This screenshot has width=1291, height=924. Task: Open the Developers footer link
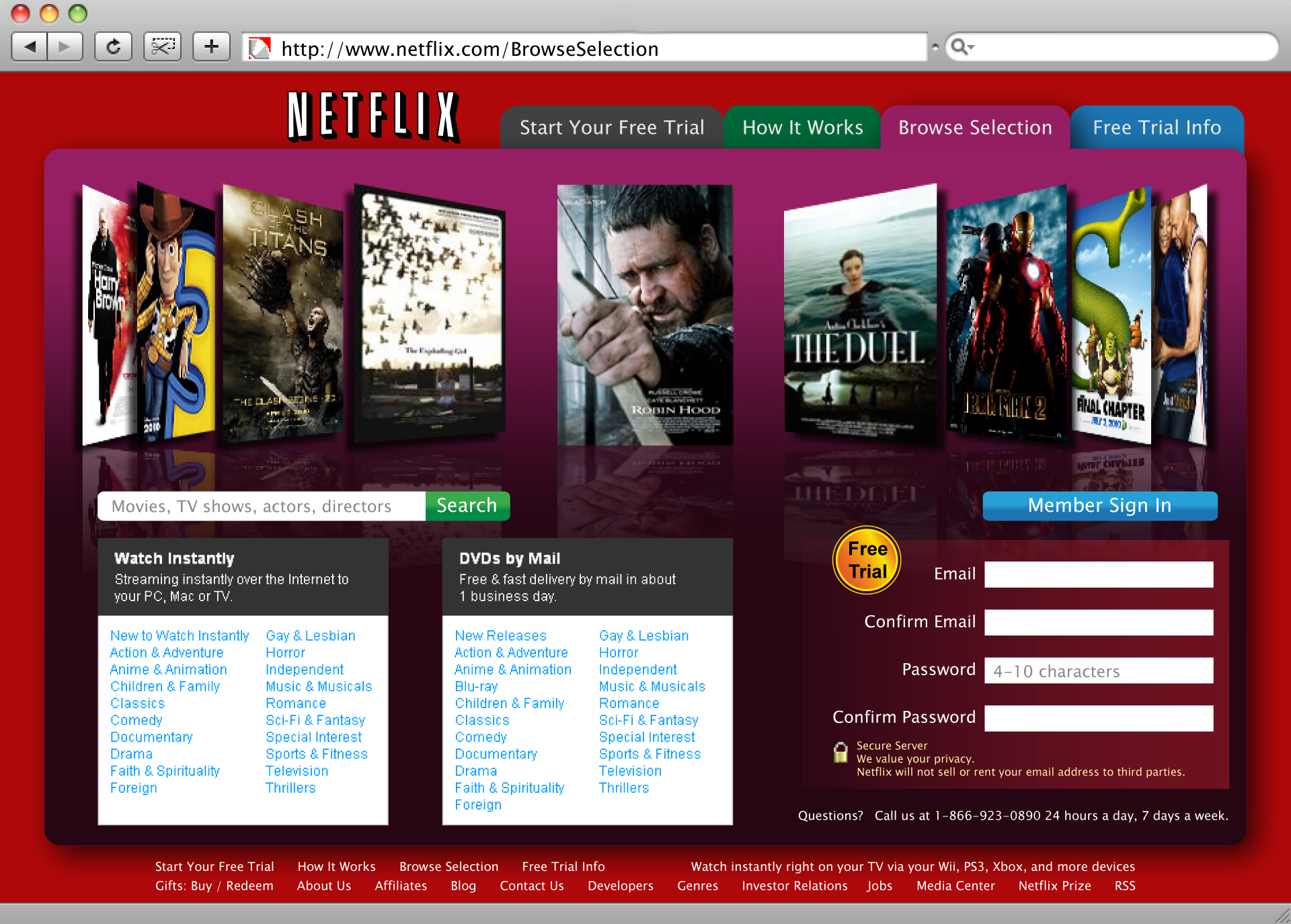point(621,886)
